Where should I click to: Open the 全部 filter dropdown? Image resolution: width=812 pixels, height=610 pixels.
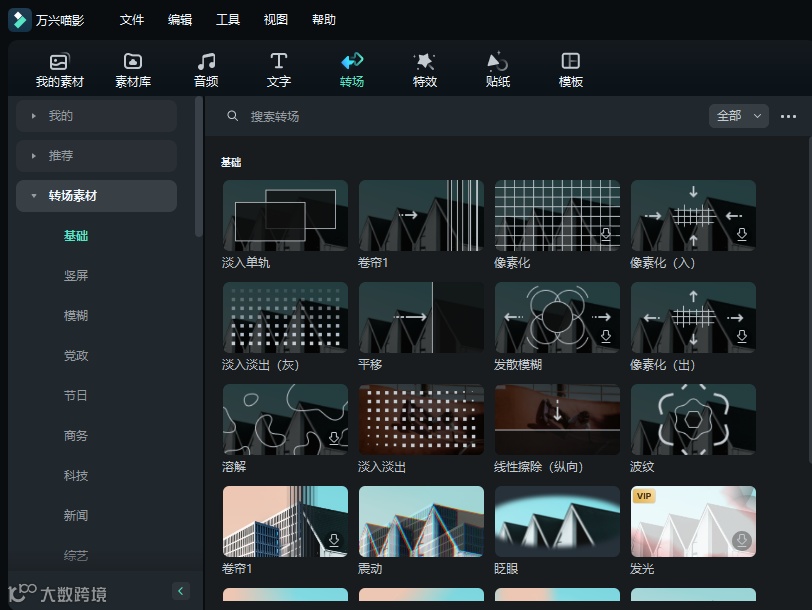pos(738,116)
